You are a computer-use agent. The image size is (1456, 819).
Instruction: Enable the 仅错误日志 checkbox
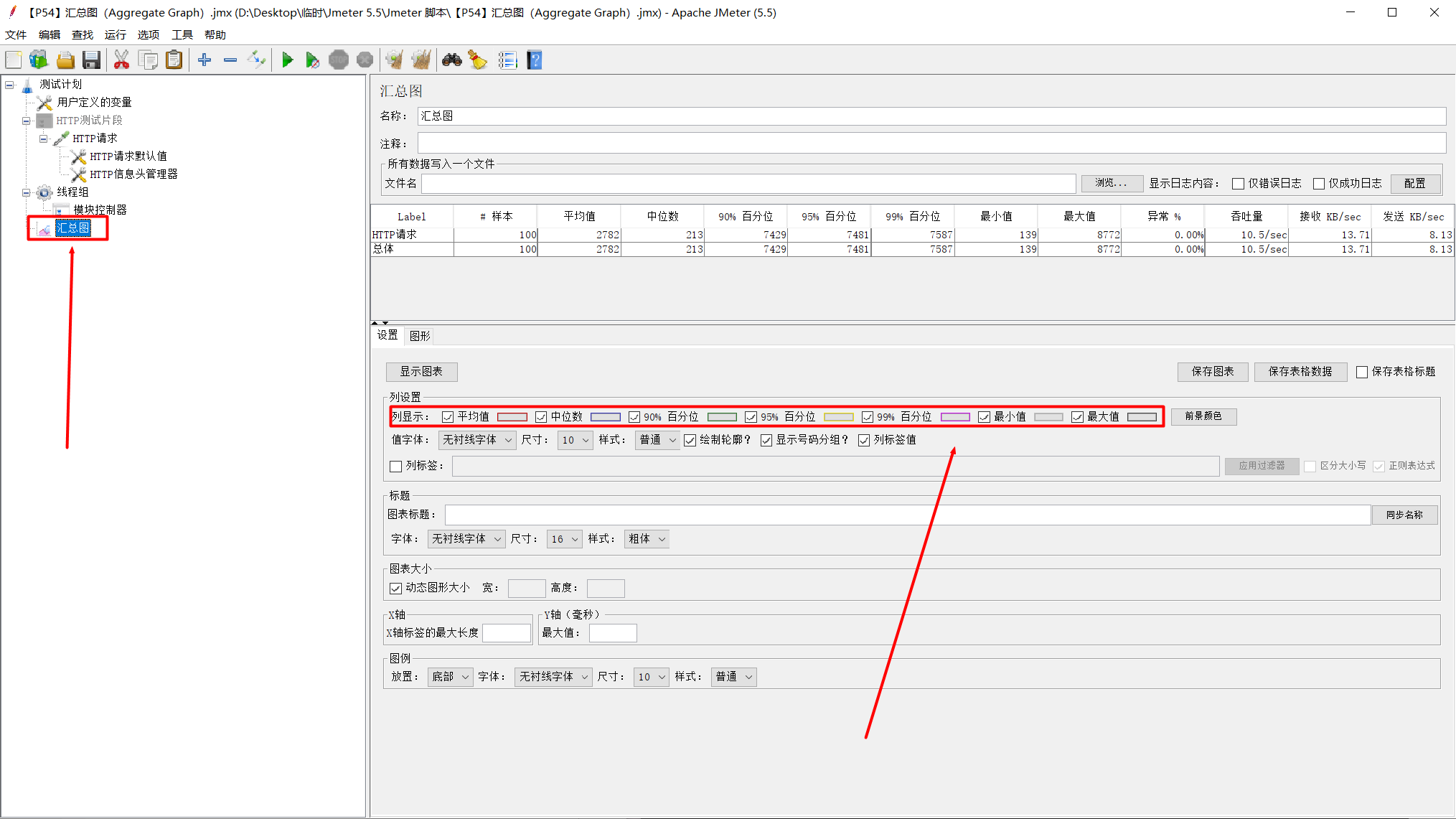1238,184
